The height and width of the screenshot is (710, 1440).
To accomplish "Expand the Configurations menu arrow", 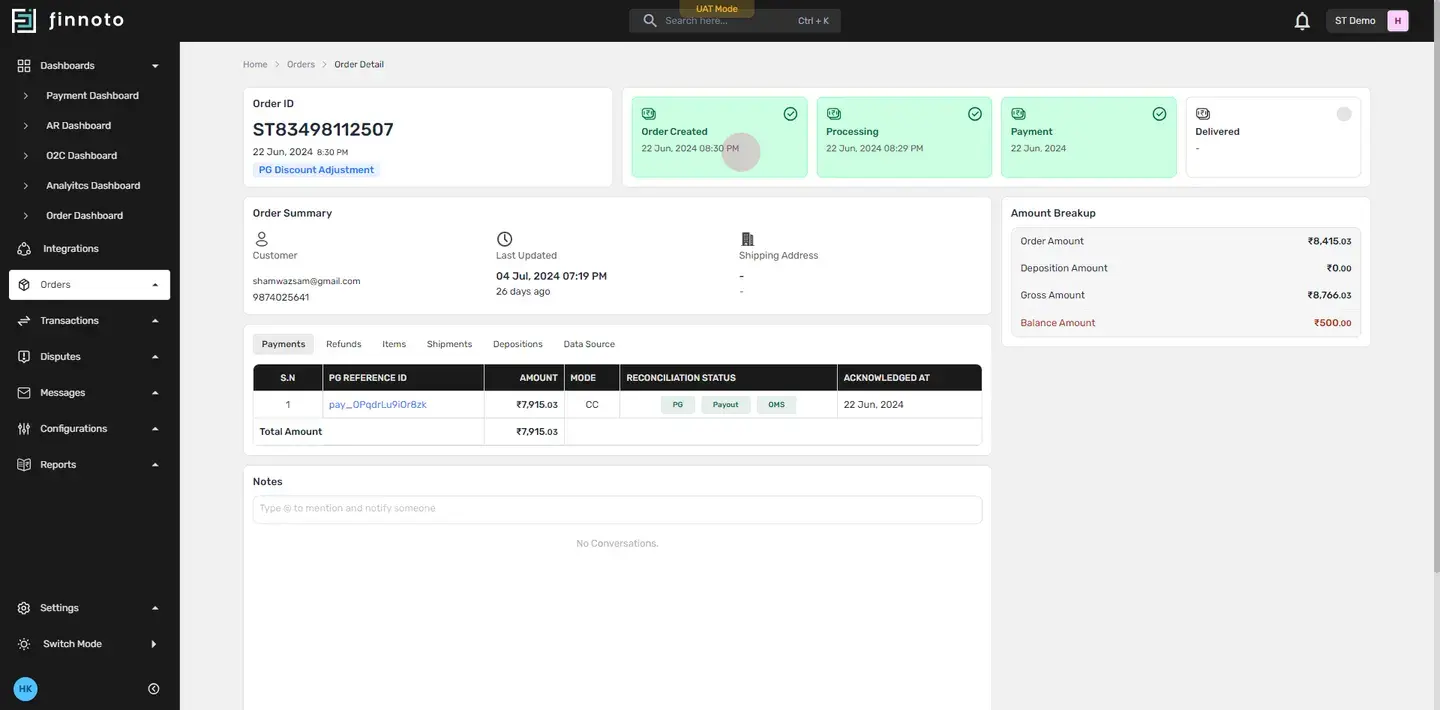I will tap(155, 429).
